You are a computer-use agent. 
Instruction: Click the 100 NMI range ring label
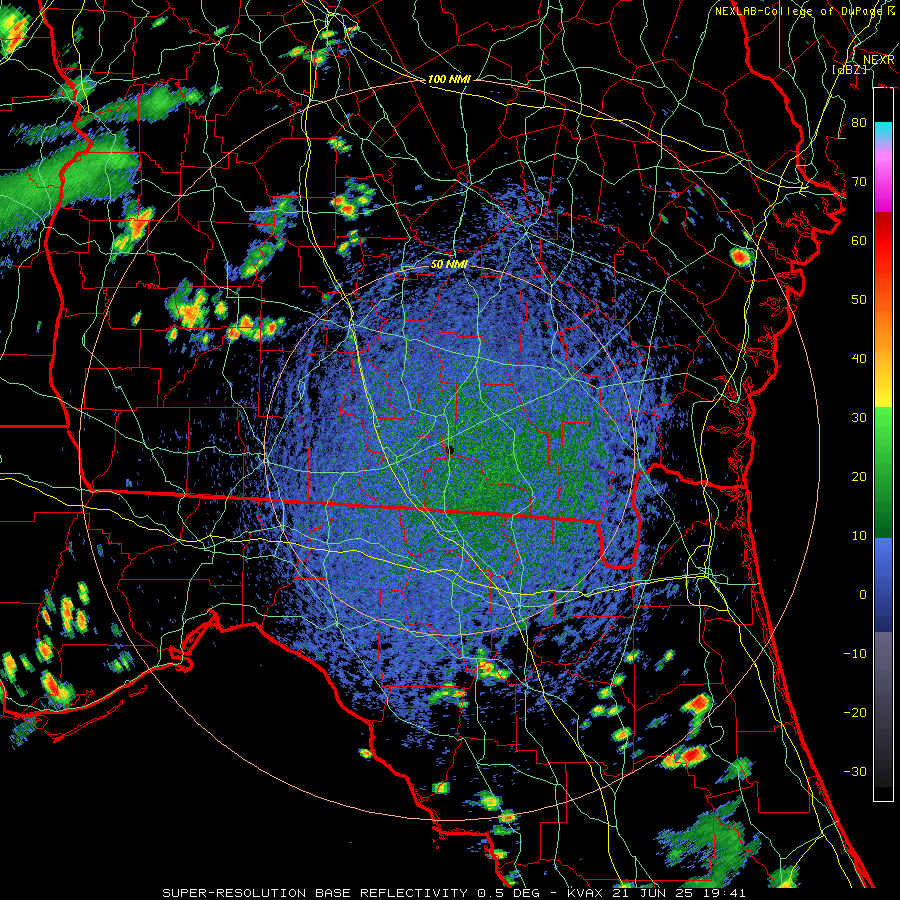[x=449, y=79]
